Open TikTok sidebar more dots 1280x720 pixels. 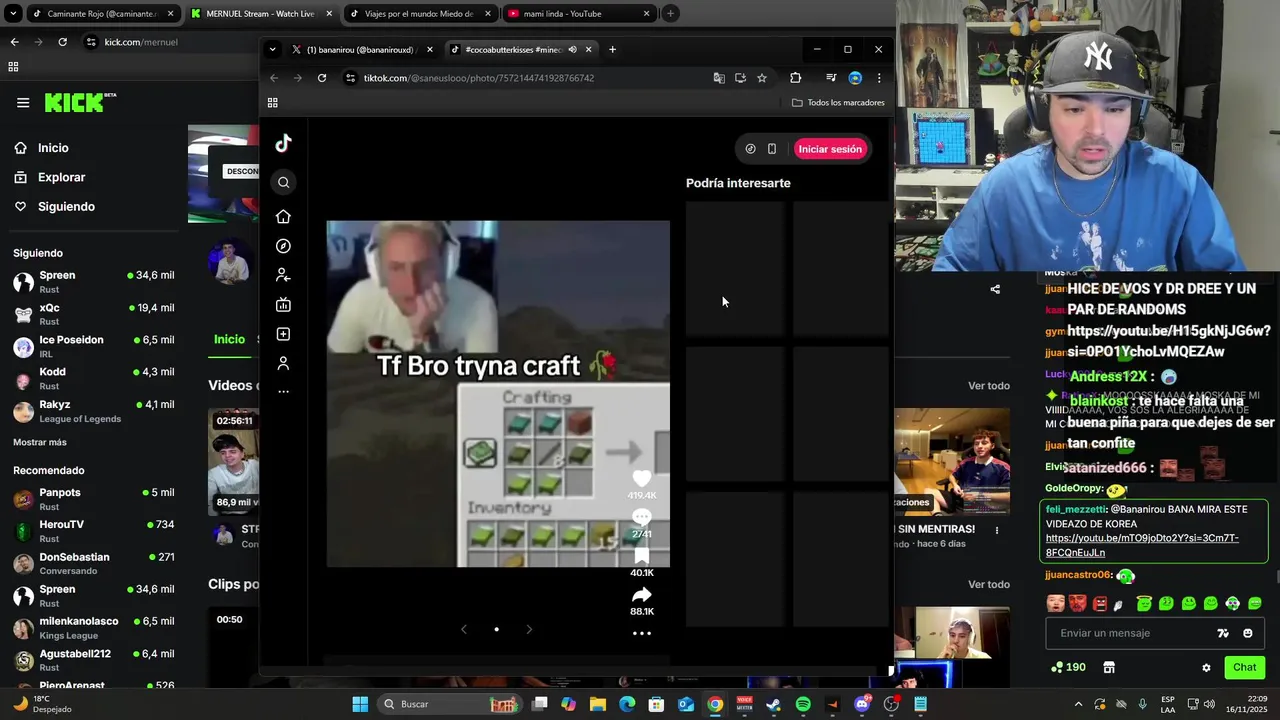point(283,391)
